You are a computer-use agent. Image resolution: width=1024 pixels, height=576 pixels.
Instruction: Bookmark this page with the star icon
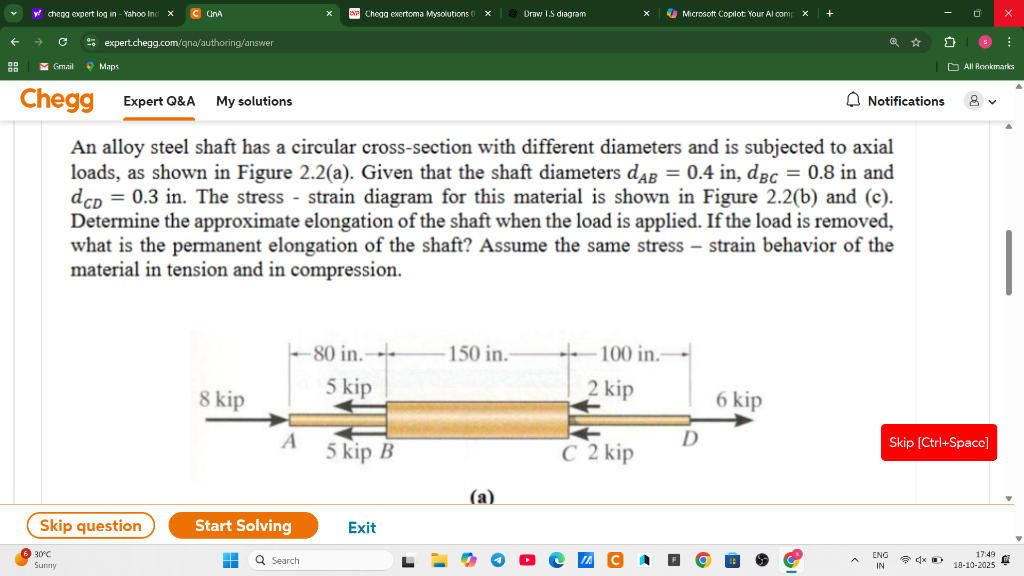(916, 42)
